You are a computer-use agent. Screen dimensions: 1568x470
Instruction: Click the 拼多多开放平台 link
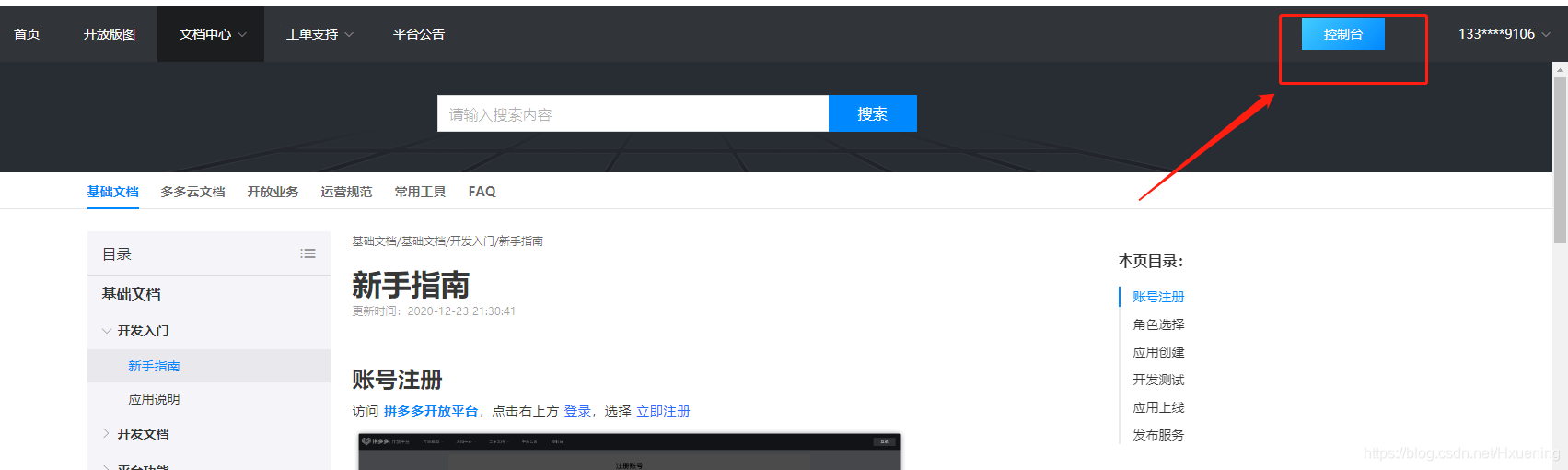pos(431,411)
